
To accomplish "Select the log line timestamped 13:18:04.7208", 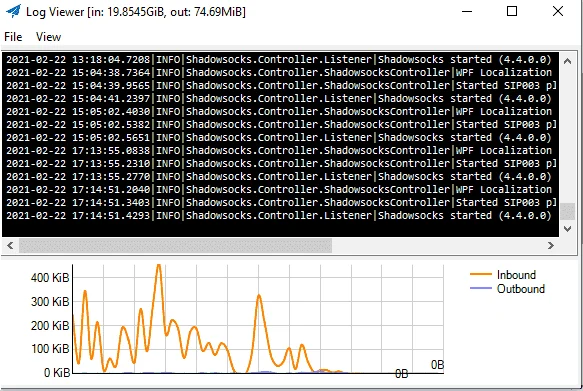I will click(x=279, y=59).
